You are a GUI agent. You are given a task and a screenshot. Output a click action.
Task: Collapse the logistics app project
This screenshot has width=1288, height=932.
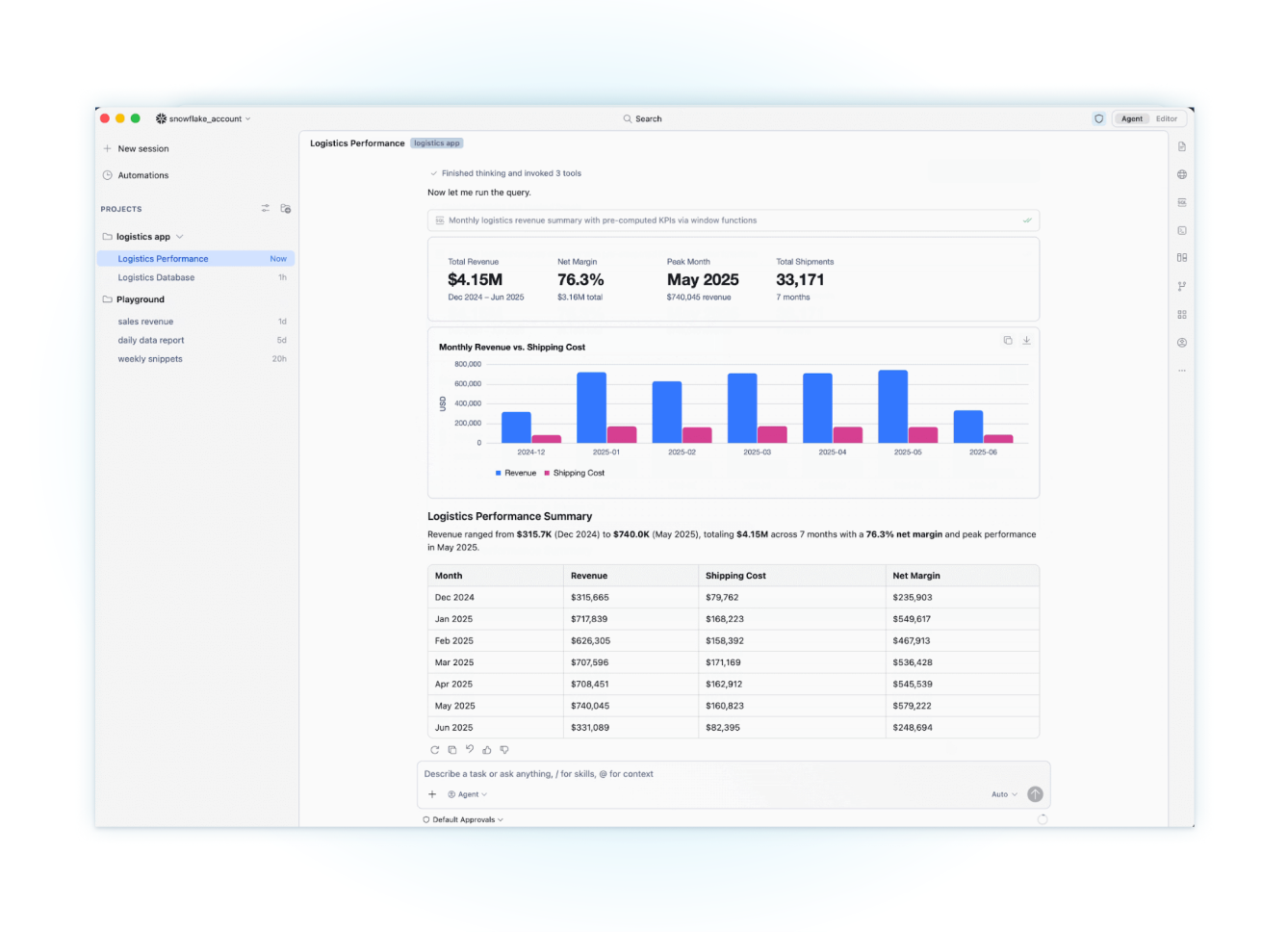click(x=142, y=236)
